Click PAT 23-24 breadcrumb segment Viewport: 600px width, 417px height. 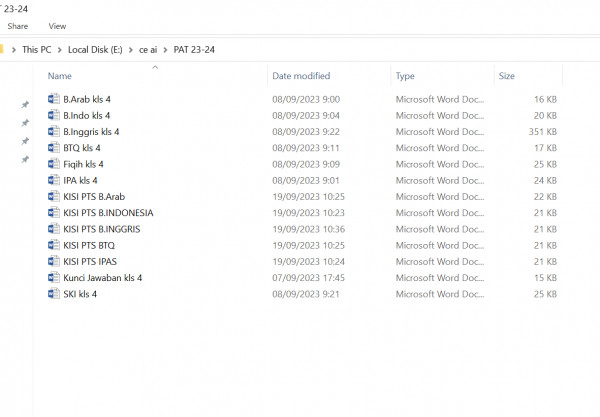pyautogui.click(x=194, y=50)
